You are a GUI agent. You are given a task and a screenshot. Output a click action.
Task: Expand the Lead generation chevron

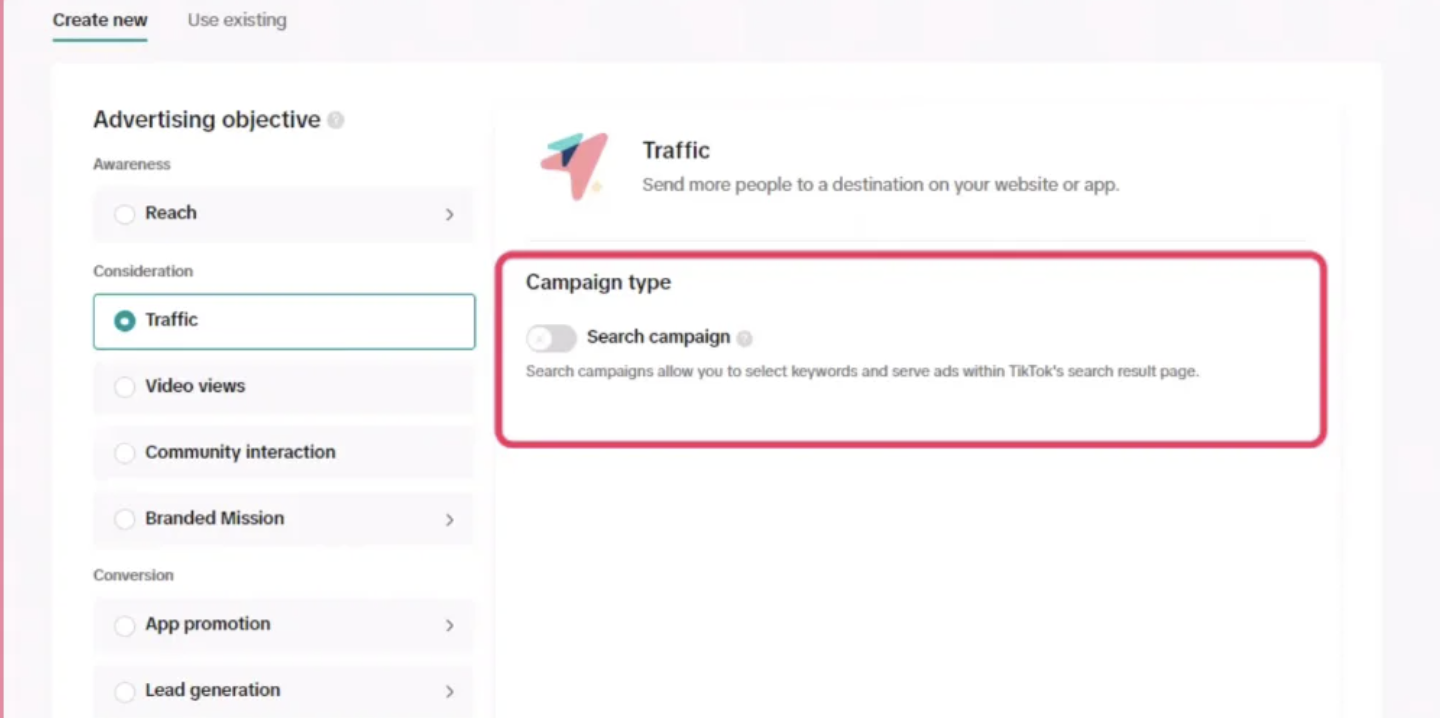pos(449,690)
